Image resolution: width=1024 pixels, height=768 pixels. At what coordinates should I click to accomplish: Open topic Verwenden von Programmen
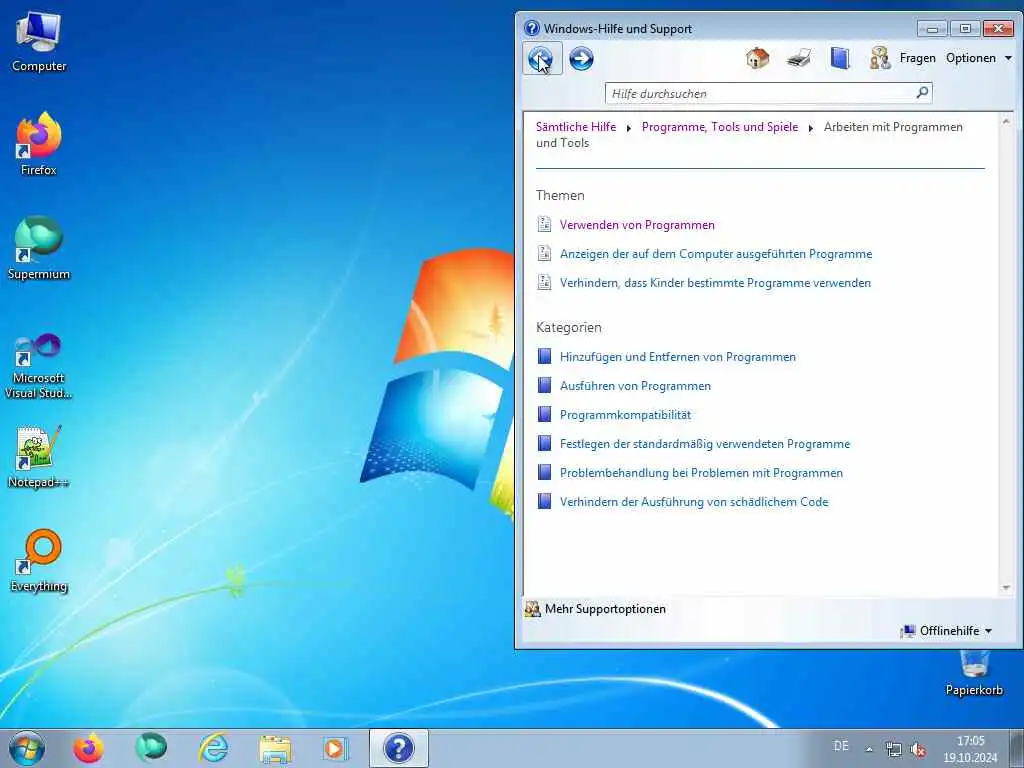pos(637,225)
